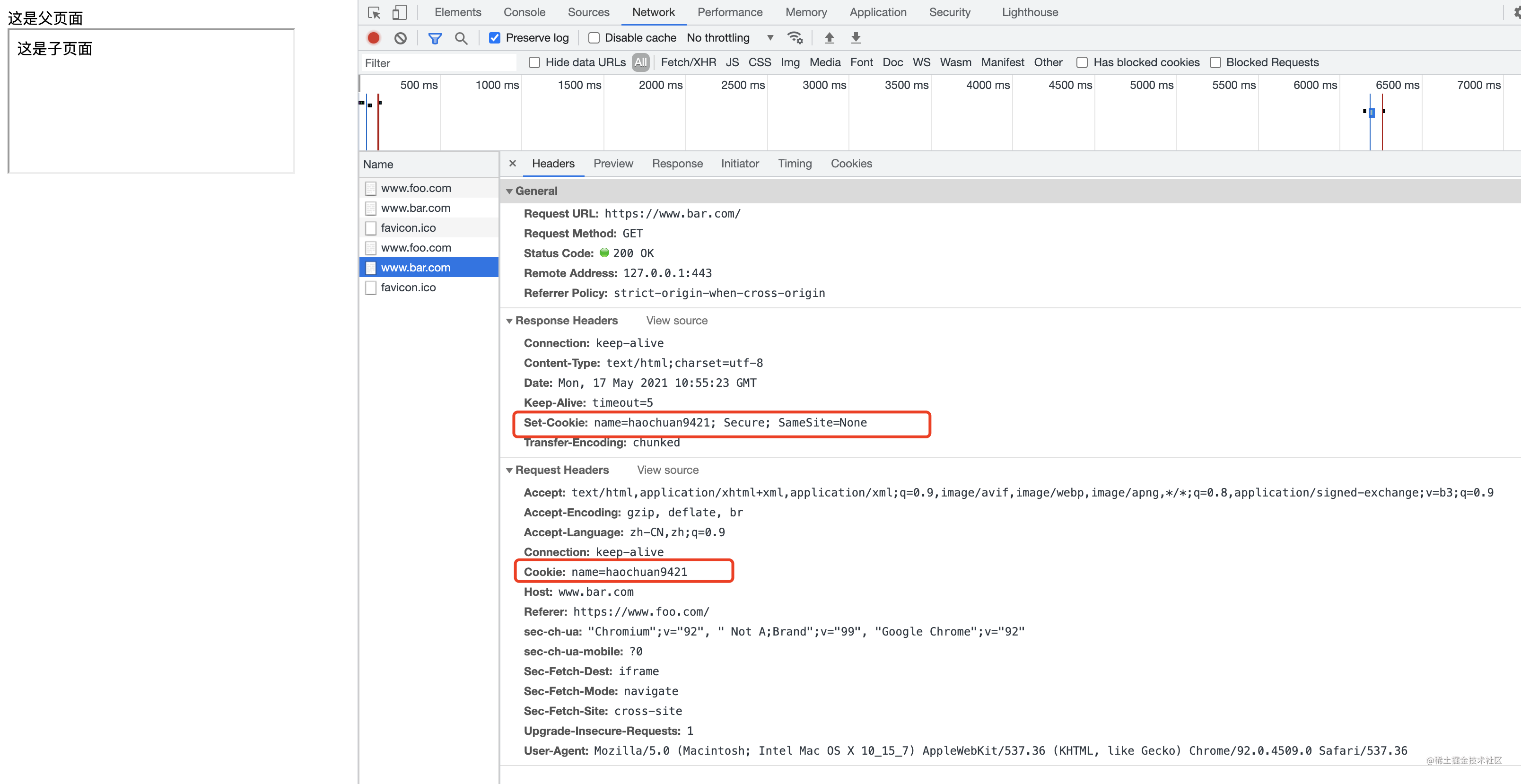The width and height of the screenshot is (1521, 784).
Task: Open the No throttling dropdown
Action: [730, 38]
